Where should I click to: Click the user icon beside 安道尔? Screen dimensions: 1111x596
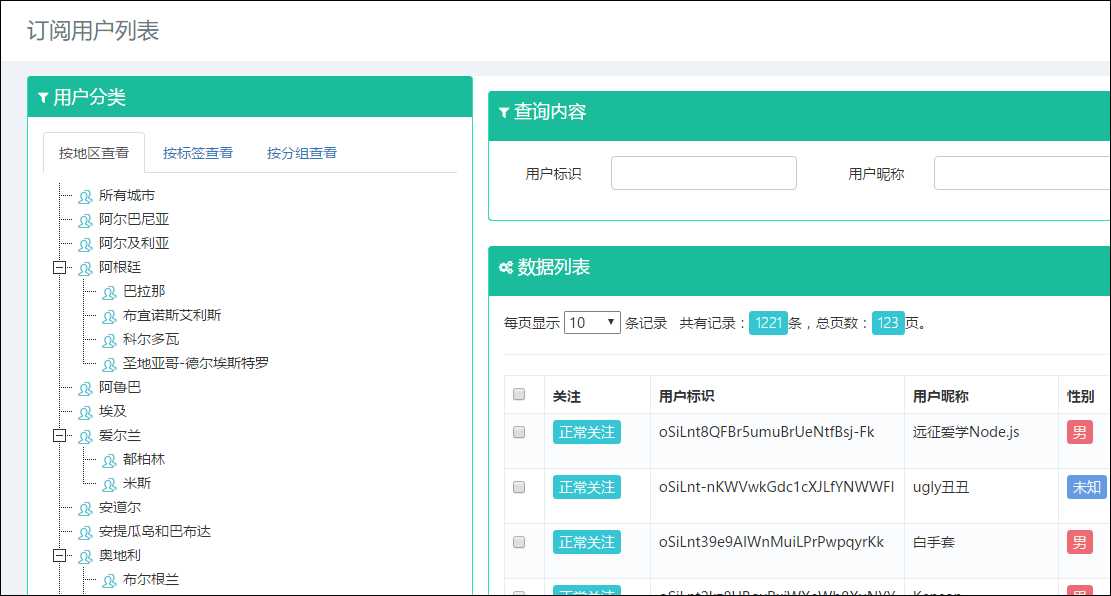(x=85, y=508)
